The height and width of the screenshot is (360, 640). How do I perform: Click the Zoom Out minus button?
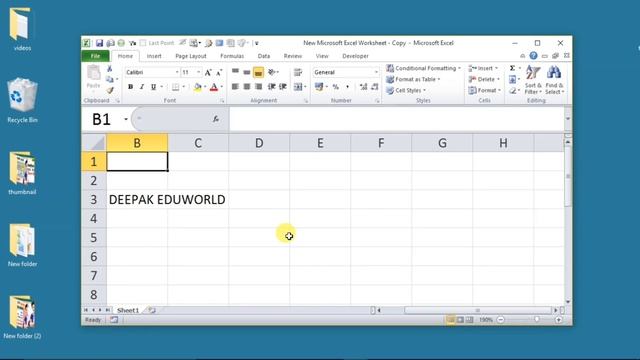click(501, 320)
